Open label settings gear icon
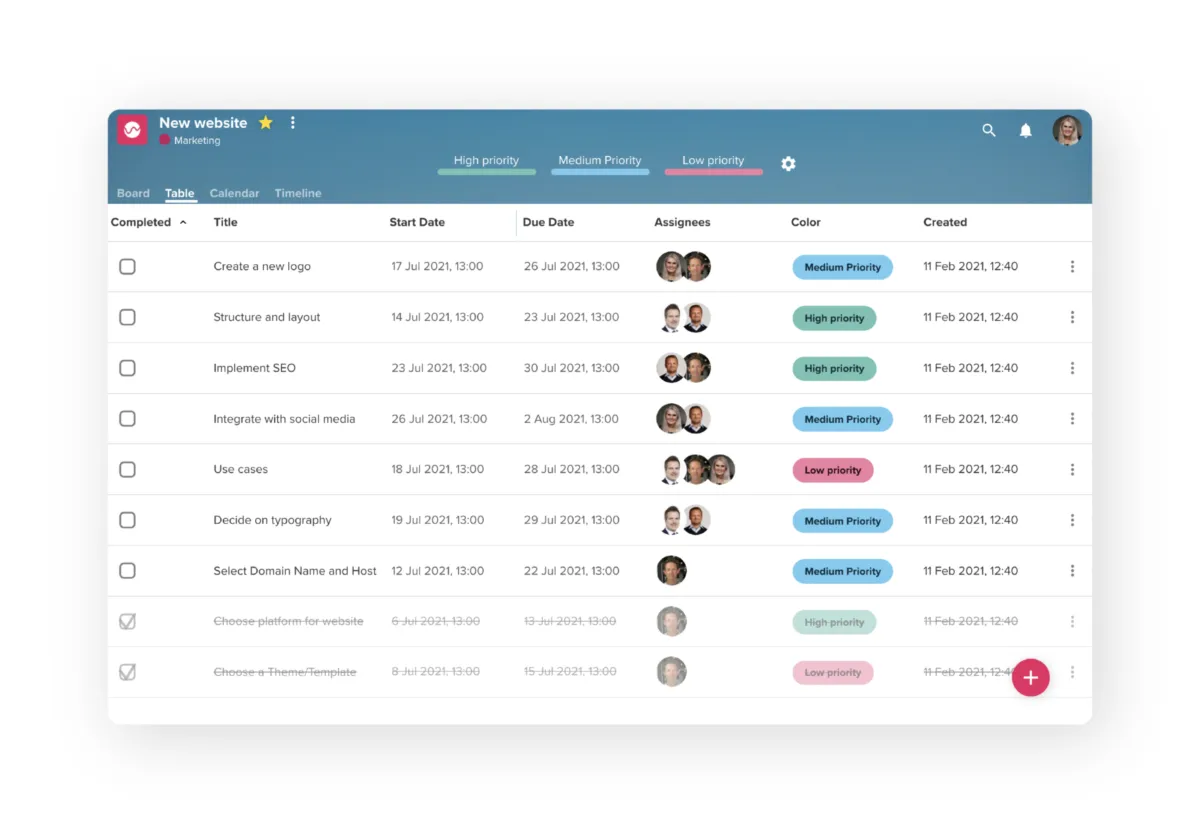 788,163
